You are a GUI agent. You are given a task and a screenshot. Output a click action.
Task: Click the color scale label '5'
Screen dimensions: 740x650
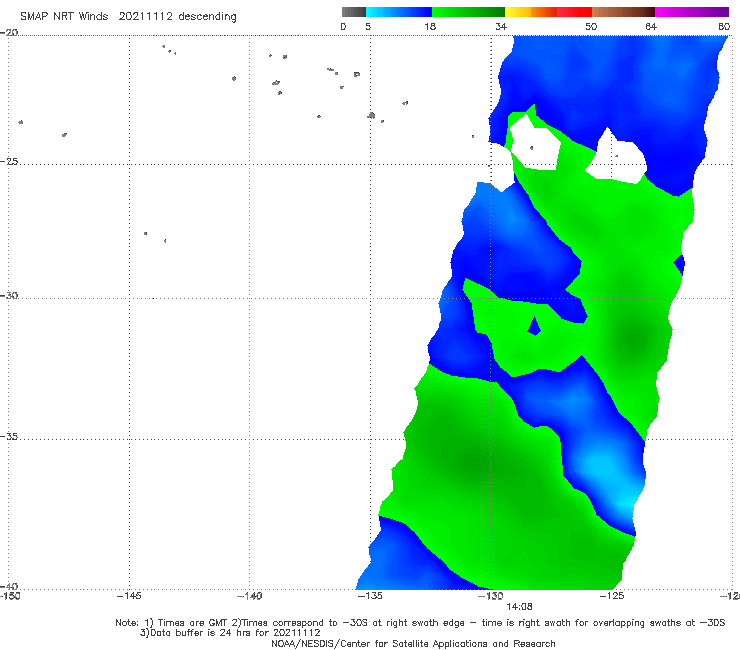point(368,26)
